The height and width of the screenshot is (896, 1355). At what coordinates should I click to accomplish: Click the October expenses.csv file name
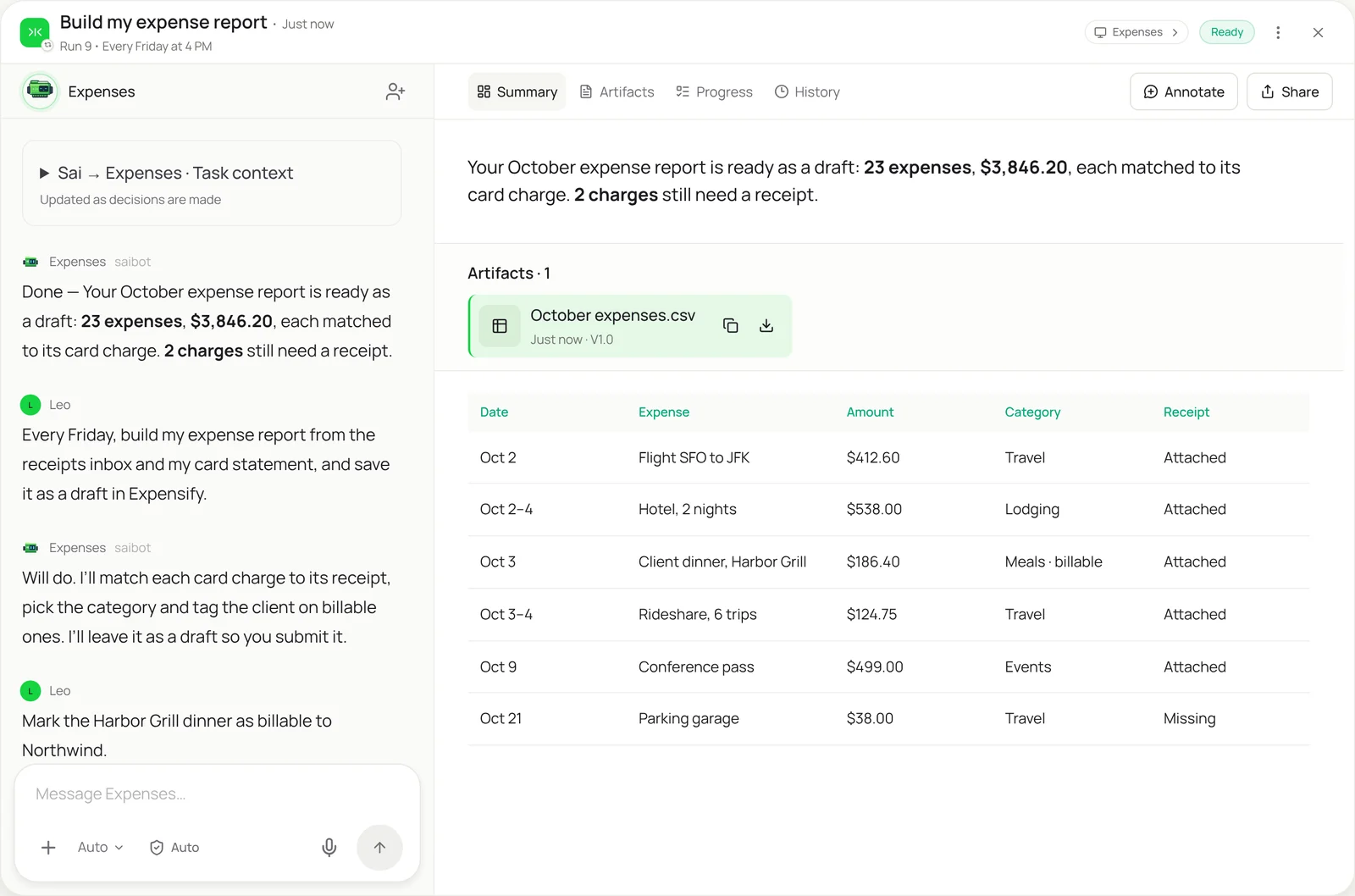point(612,316)
